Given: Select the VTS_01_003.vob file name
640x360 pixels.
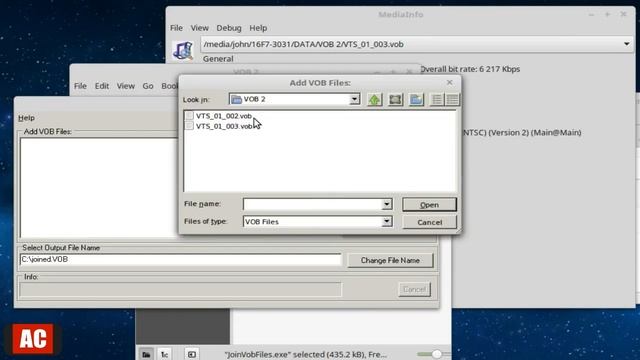Looking at the screenshot, I should (224, 126).
